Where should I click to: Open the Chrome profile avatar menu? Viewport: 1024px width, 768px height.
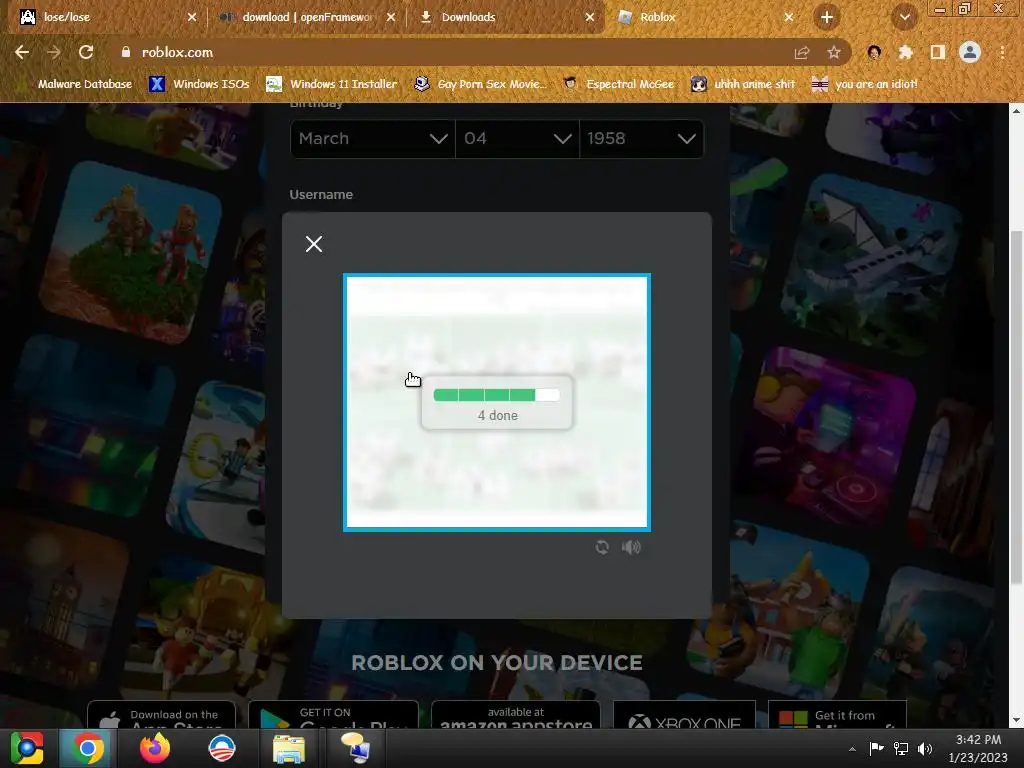(970, 52)
